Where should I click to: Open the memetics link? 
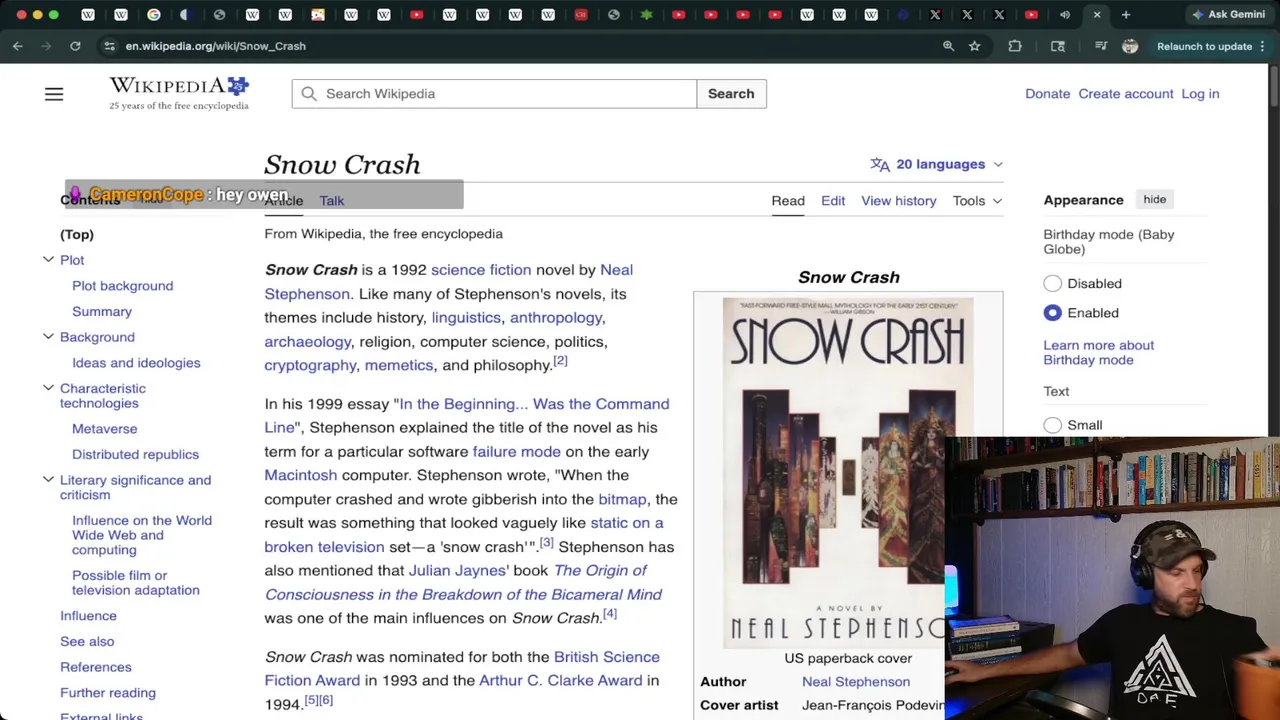399,366
